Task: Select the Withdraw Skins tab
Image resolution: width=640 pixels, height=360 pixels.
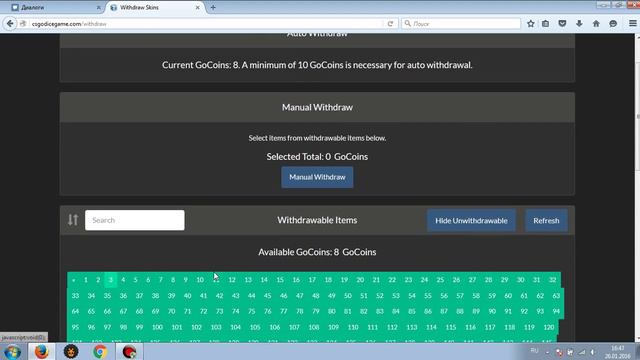Action: pos(155,7)
